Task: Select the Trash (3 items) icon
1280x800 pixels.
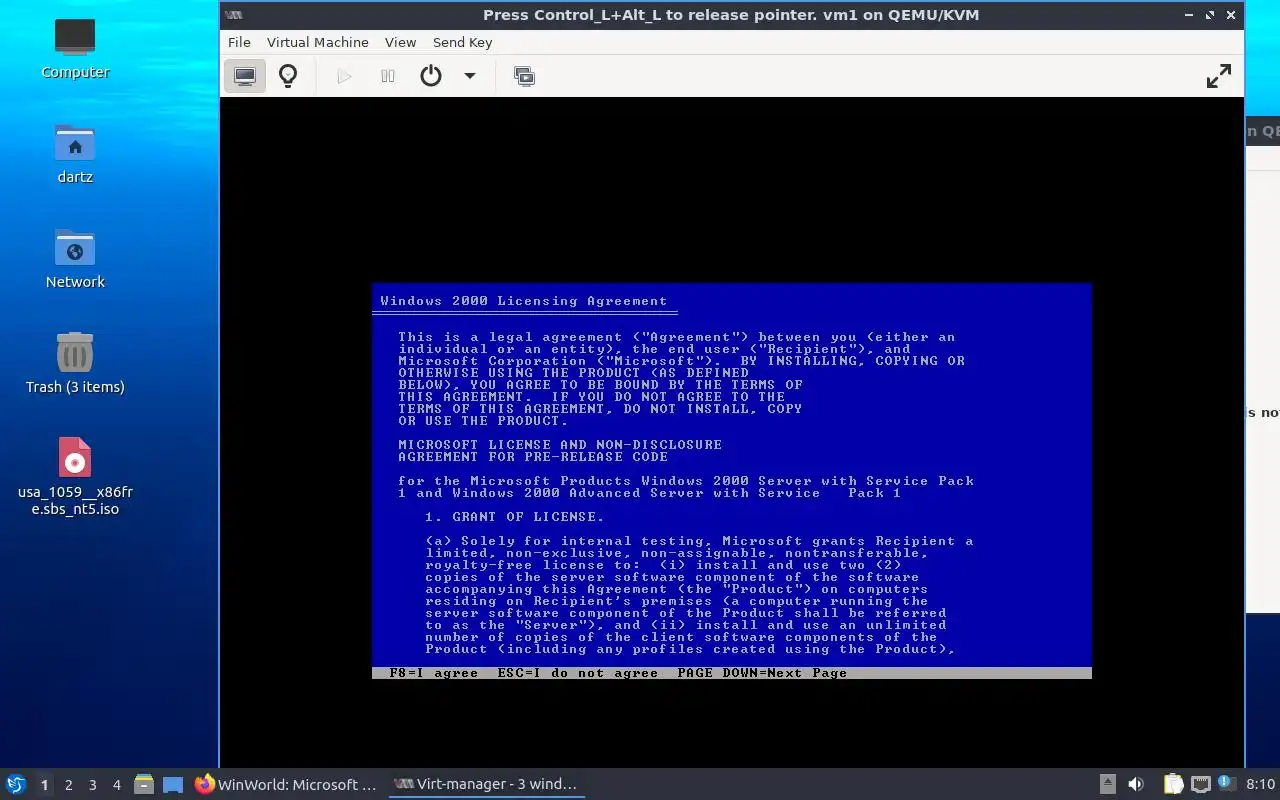Action: tap(75, 363)
